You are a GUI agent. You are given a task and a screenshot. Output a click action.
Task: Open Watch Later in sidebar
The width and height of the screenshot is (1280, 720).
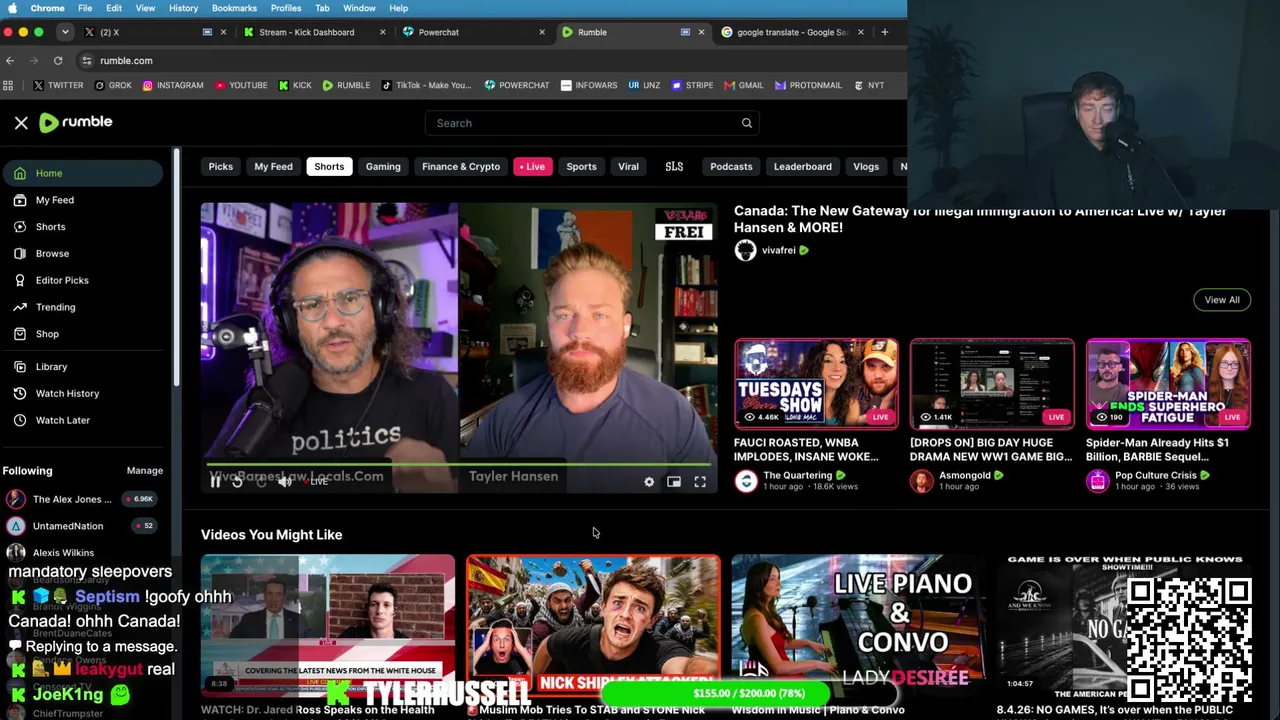point(82,420)
